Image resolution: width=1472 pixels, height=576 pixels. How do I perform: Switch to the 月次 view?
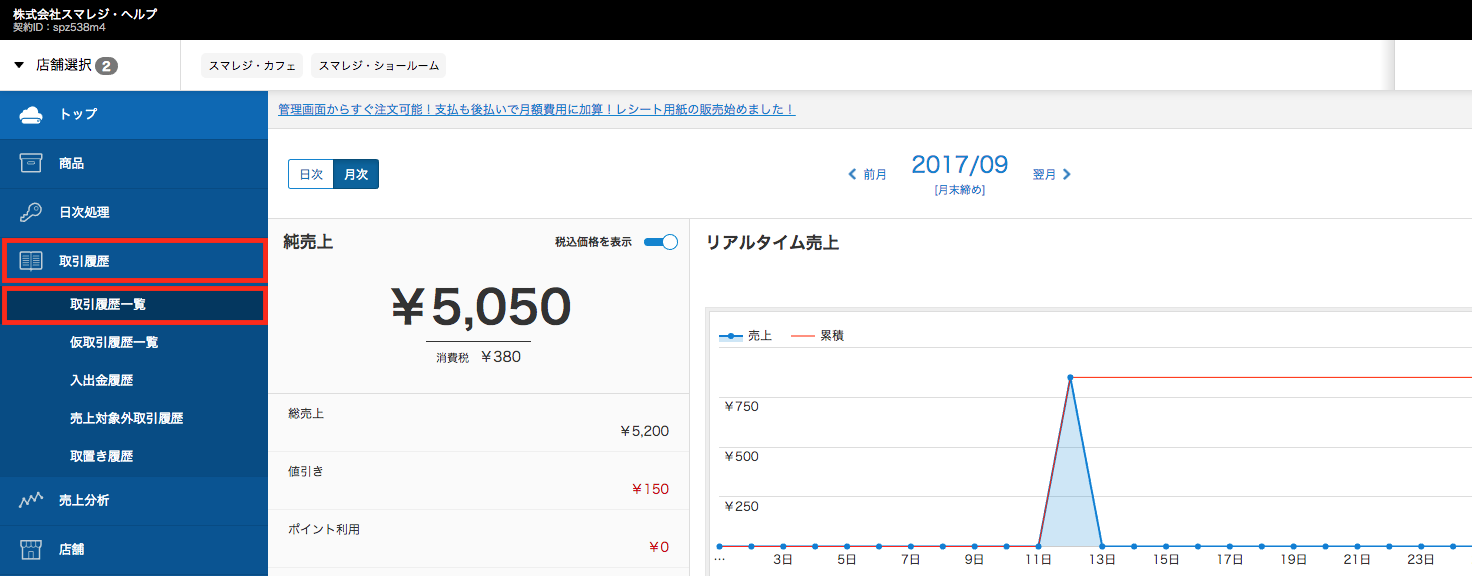[x=356, y=174]
